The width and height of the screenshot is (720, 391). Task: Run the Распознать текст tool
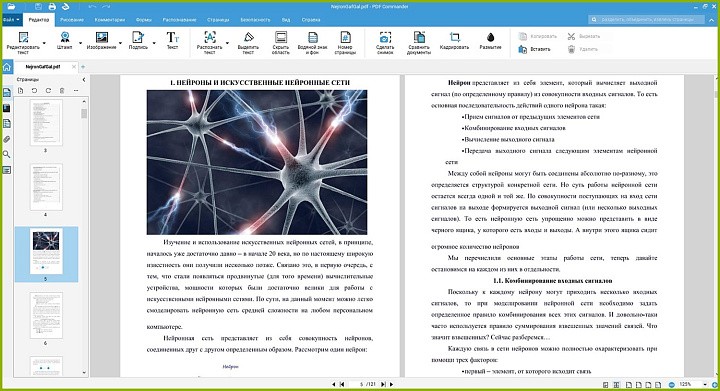tap(209, 43)
